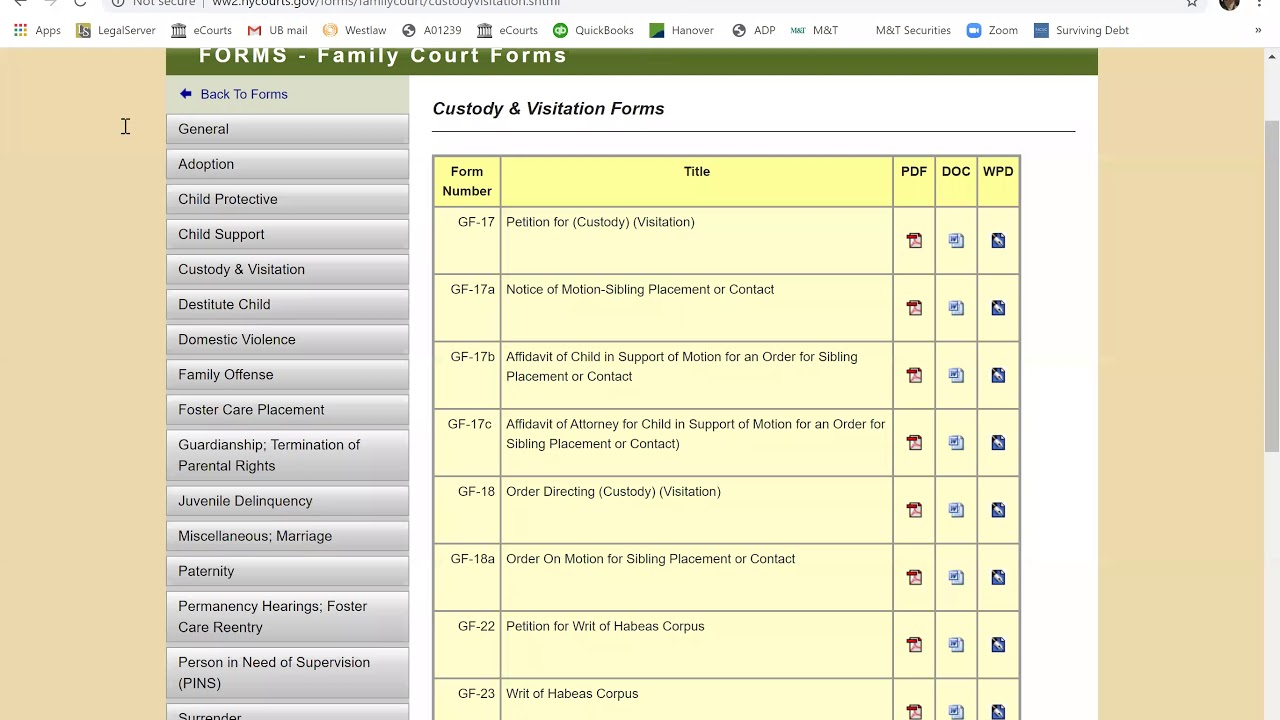Open the GF-17c DOC file icon
The height and width of the screenshot is (720, 1280).
coord(956,442)
